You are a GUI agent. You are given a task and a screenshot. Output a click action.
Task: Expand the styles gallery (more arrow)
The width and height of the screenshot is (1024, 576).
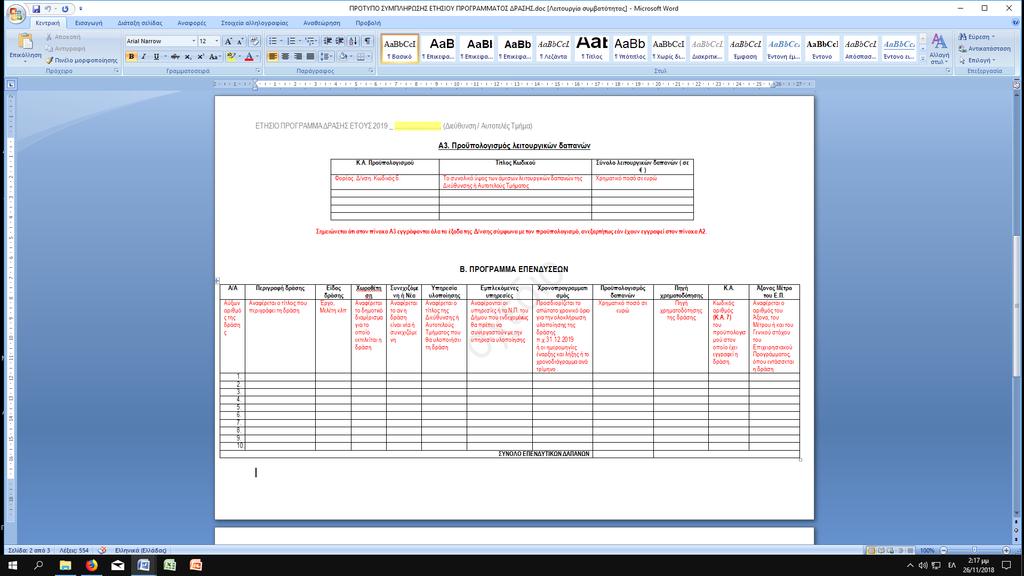pos(923,59)
